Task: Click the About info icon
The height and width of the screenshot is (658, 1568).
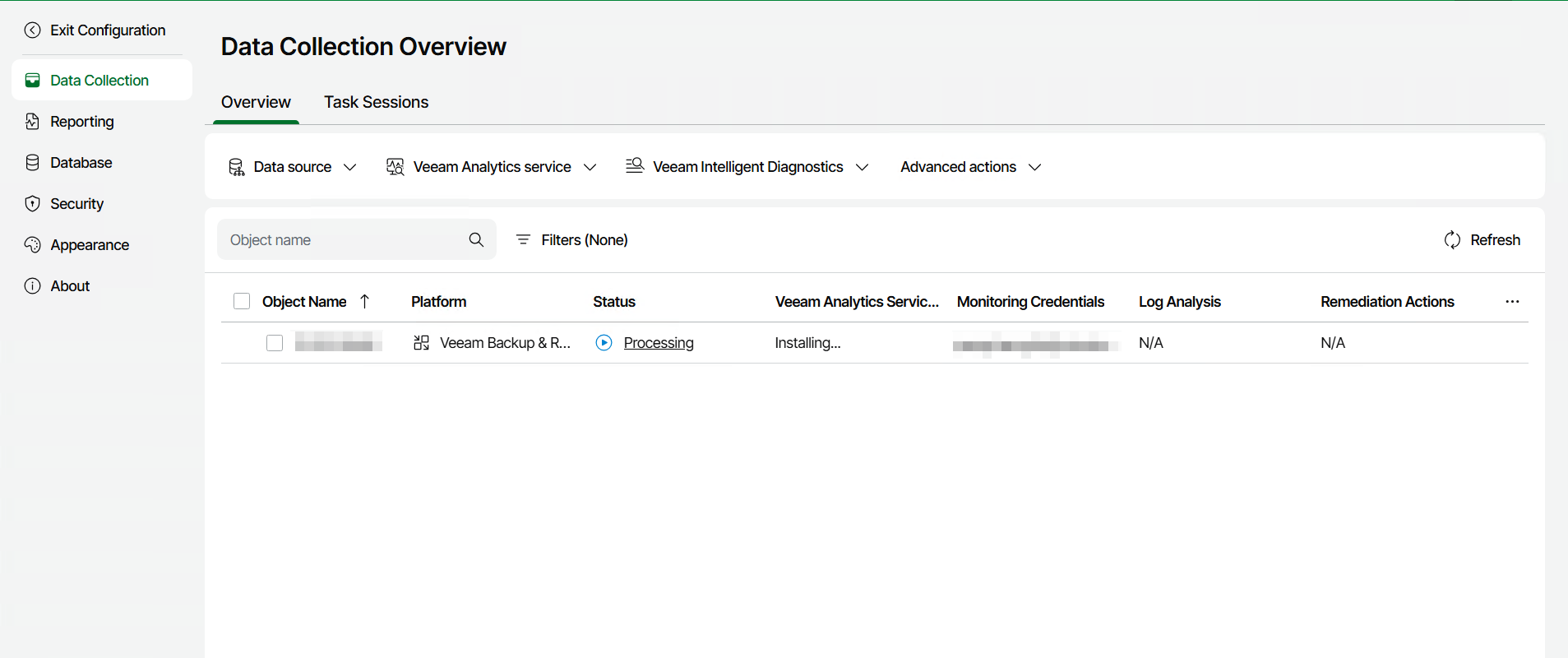Action: tap(32, 285)
